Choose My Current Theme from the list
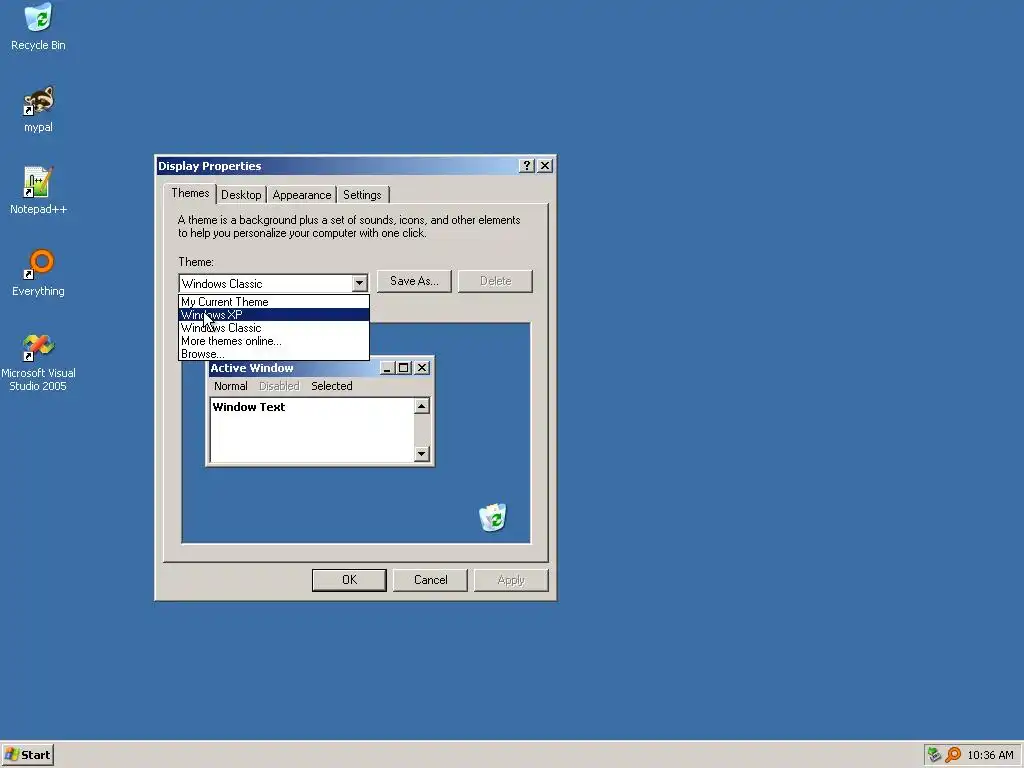The image size is (1024, 768). [274, 302]
